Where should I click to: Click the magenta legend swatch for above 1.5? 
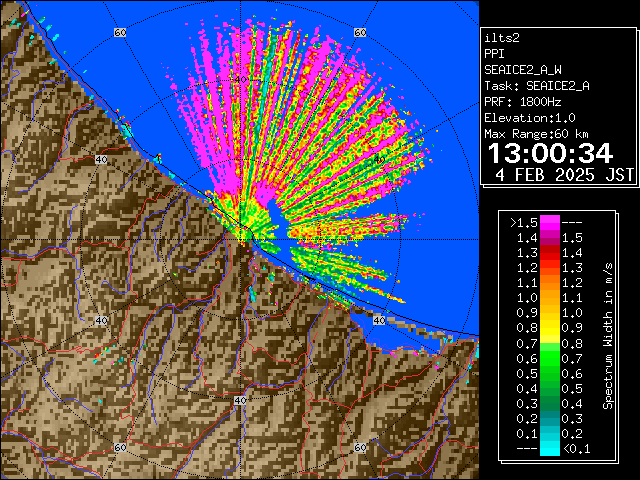pos(549,222)
